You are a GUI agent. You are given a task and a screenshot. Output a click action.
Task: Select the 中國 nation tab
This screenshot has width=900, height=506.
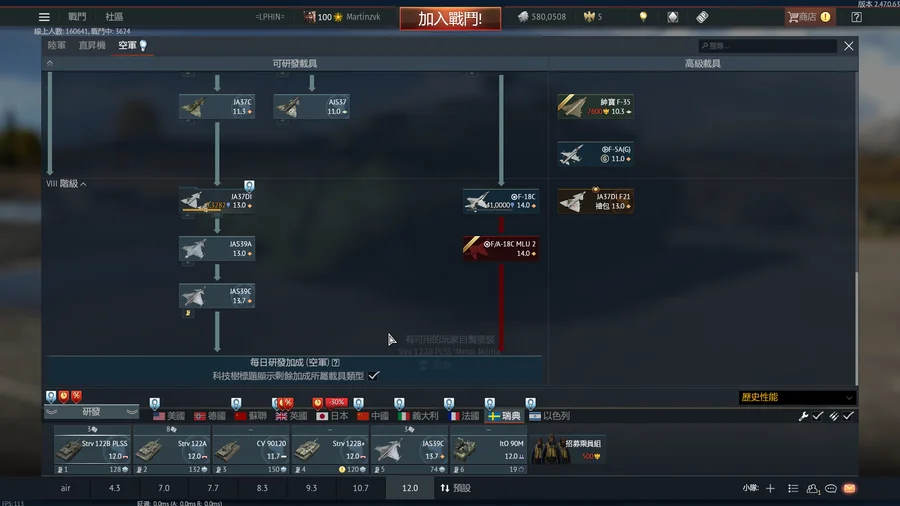(373, 416)
